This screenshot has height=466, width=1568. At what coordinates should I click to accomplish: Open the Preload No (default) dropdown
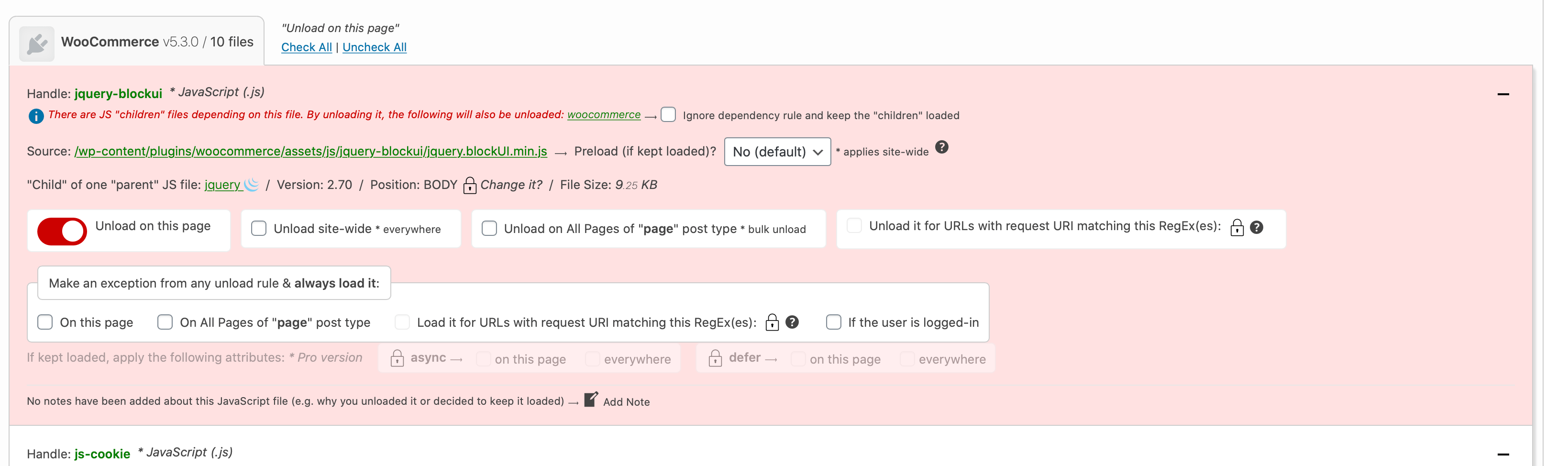777,152
